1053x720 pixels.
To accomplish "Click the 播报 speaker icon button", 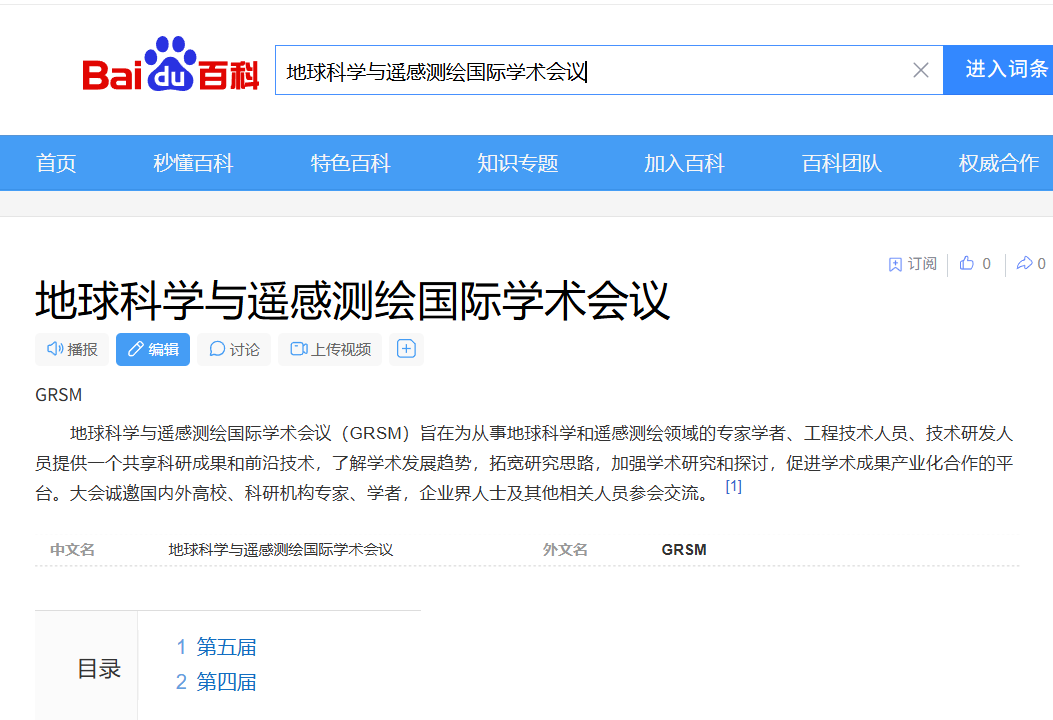I will [x=72, y=349].
